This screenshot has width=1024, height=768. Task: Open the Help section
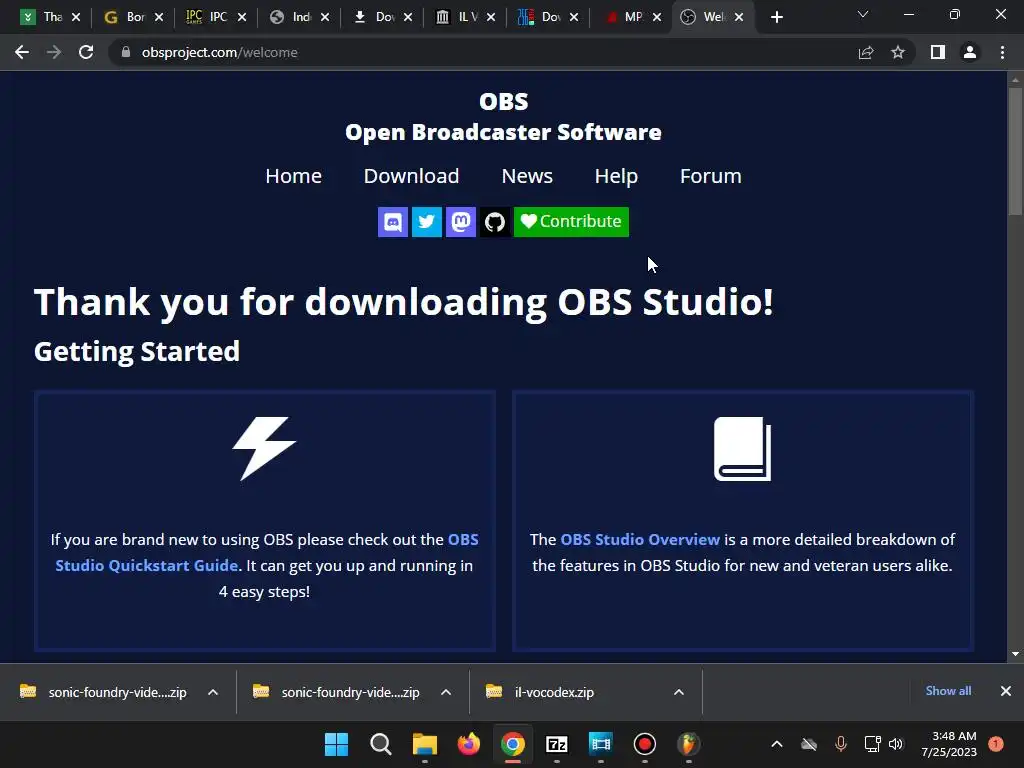[616, 176]
